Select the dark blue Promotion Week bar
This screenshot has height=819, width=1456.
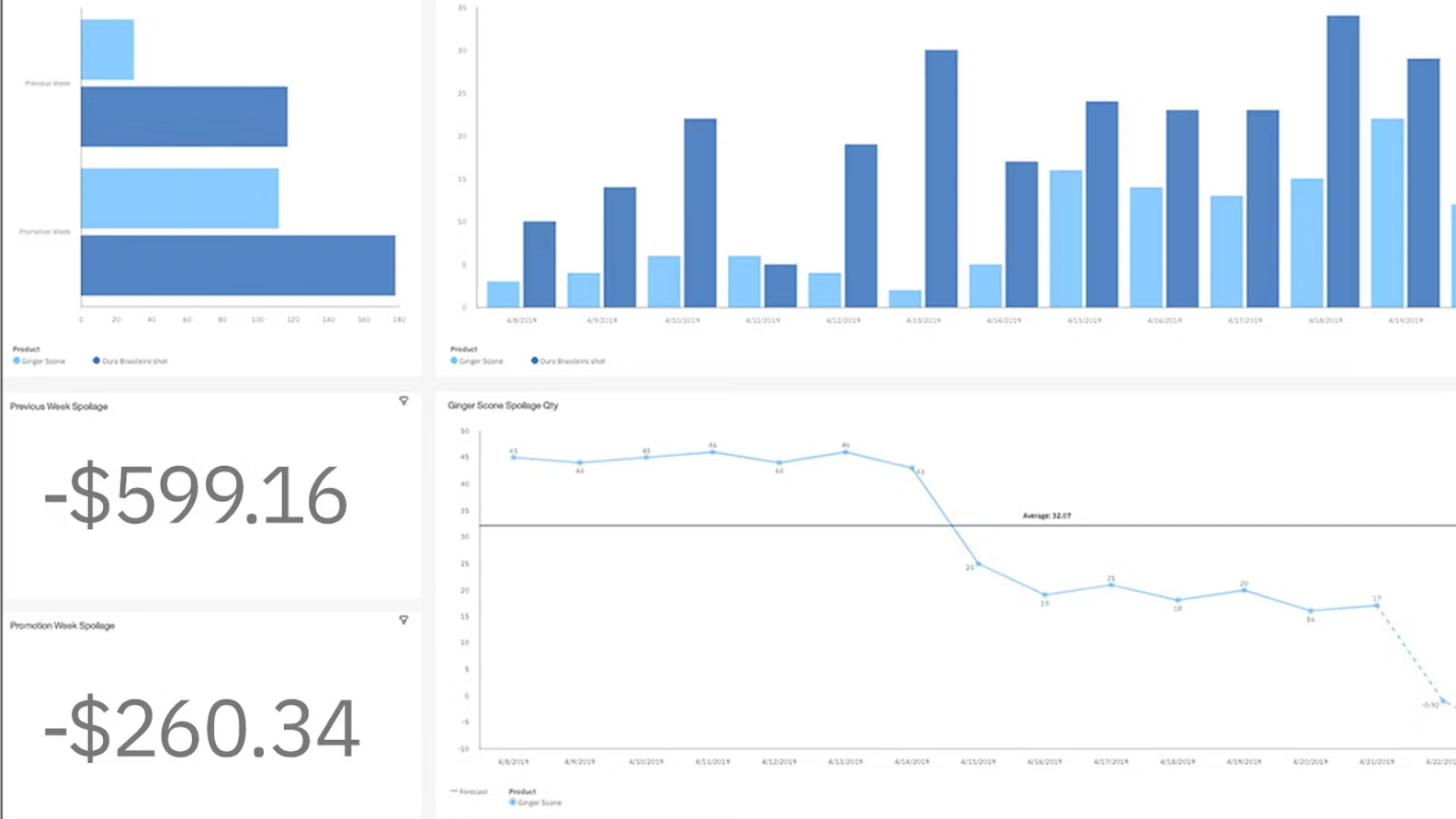(x=238, y=266)
